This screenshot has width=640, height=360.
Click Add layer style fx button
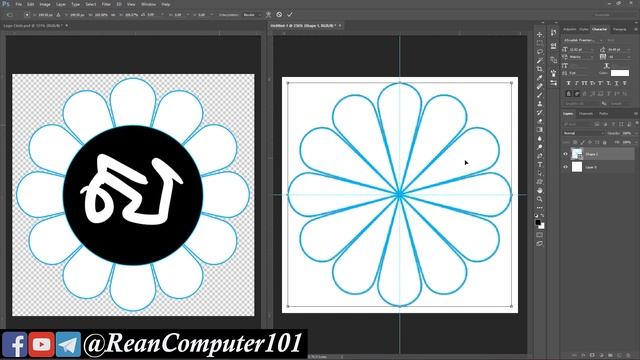(583, 356)
